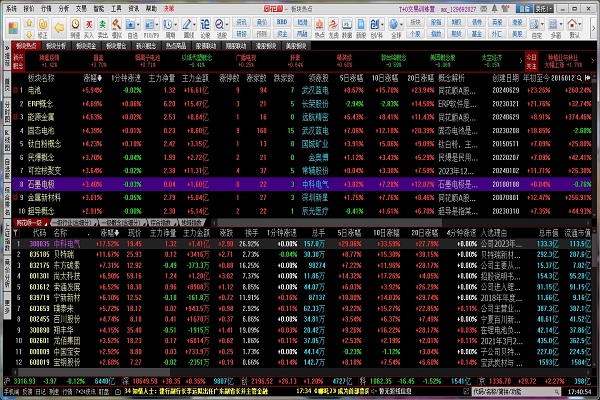This screenshot has width=600, height=400.
Task: Switch to the 板块分析 tab
Action: pos(56,46)
